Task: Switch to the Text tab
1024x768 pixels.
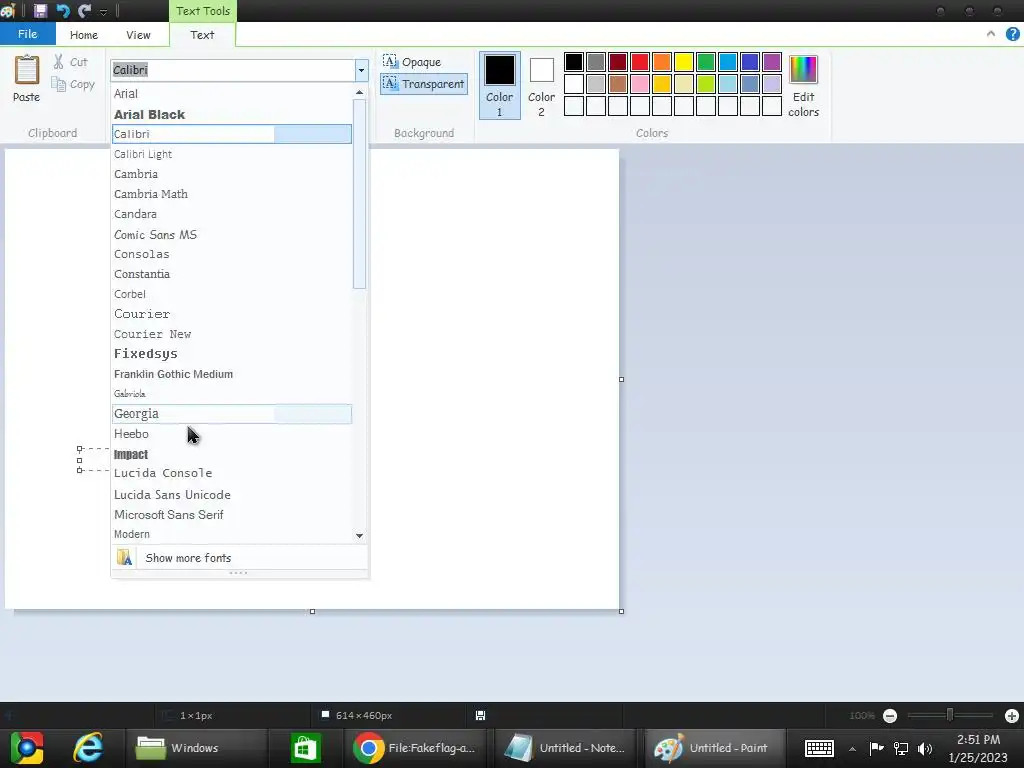Action: pyautogui.click(x=202, y=35)
